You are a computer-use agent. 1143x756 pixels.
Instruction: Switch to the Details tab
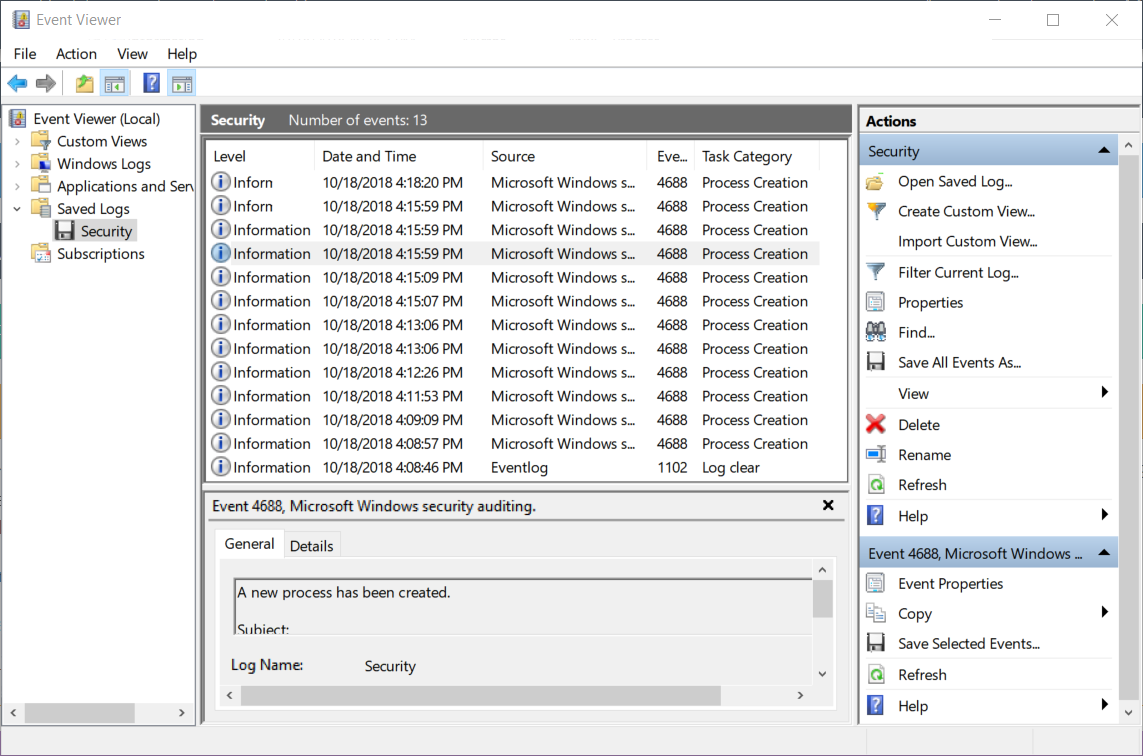pyautogui.click(x=311, y=546)
